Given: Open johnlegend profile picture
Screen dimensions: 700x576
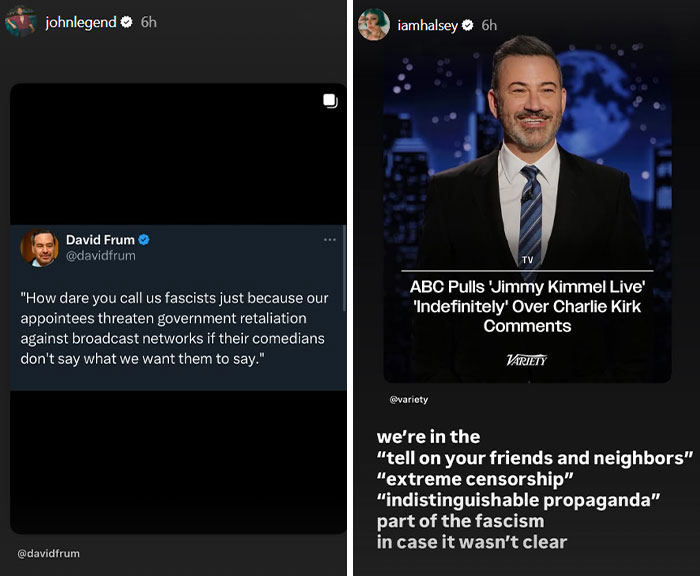Looking at the screenshot, I should 21,21.
